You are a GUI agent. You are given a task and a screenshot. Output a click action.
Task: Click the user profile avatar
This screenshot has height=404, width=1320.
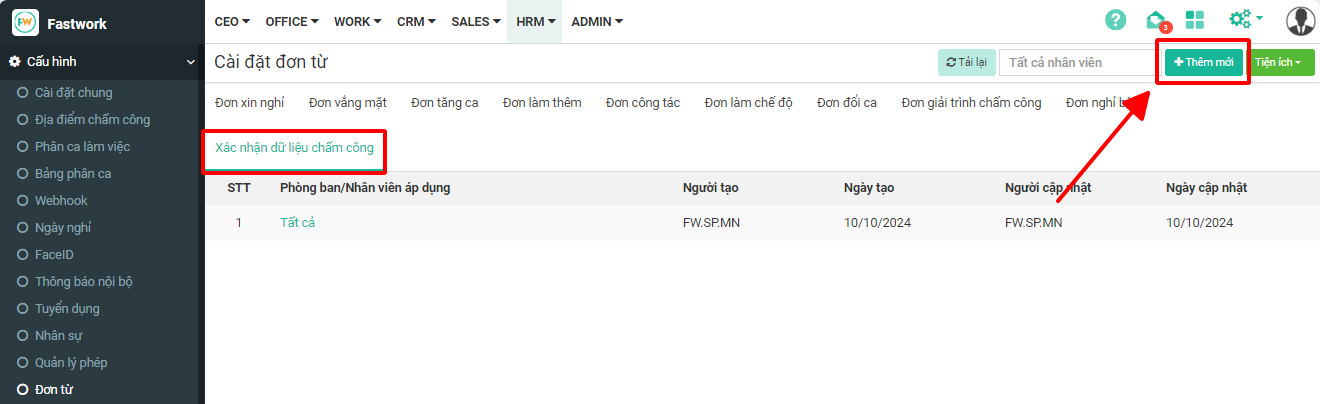1300,21
